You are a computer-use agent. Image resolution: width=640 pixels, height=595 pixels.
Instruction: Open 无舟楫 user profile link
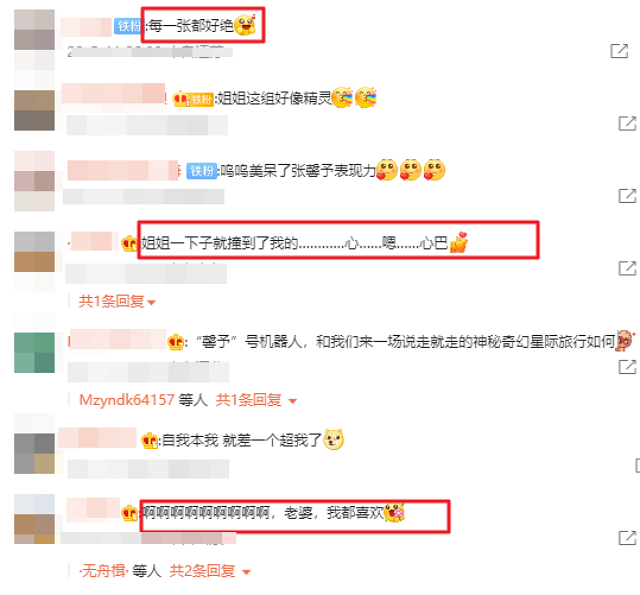click(x=104, y=571)
